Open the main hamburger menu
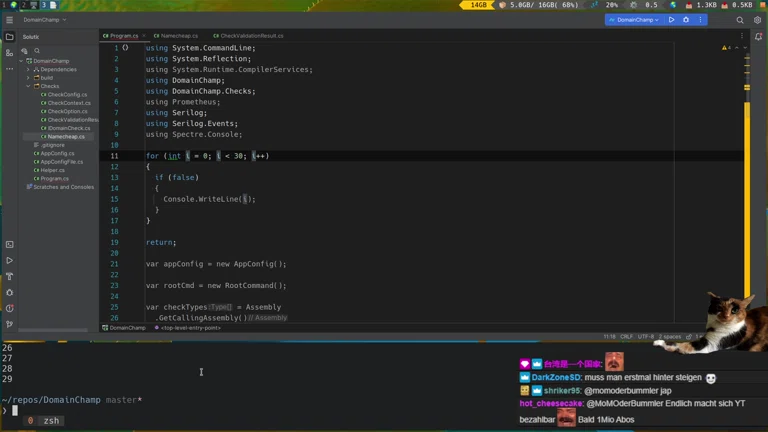The width and height of the screenshot is (768, 432). 9,20
